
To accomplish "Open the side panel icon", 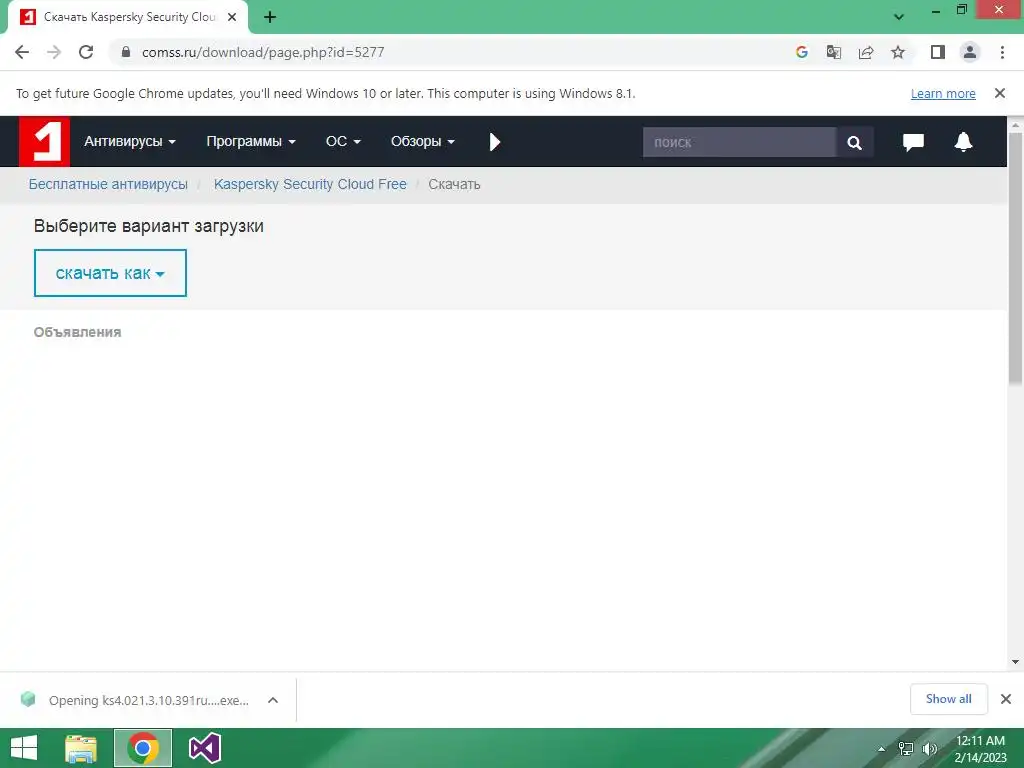I will point(938,52).
